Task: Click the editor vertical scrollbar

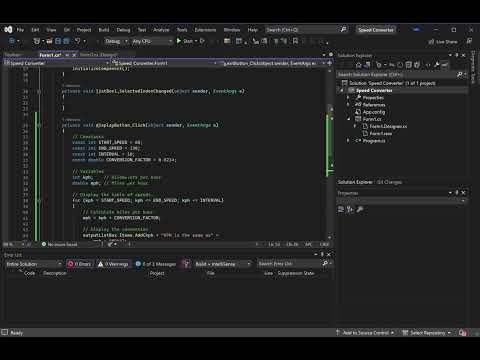Action: click(x=330, y=153)
